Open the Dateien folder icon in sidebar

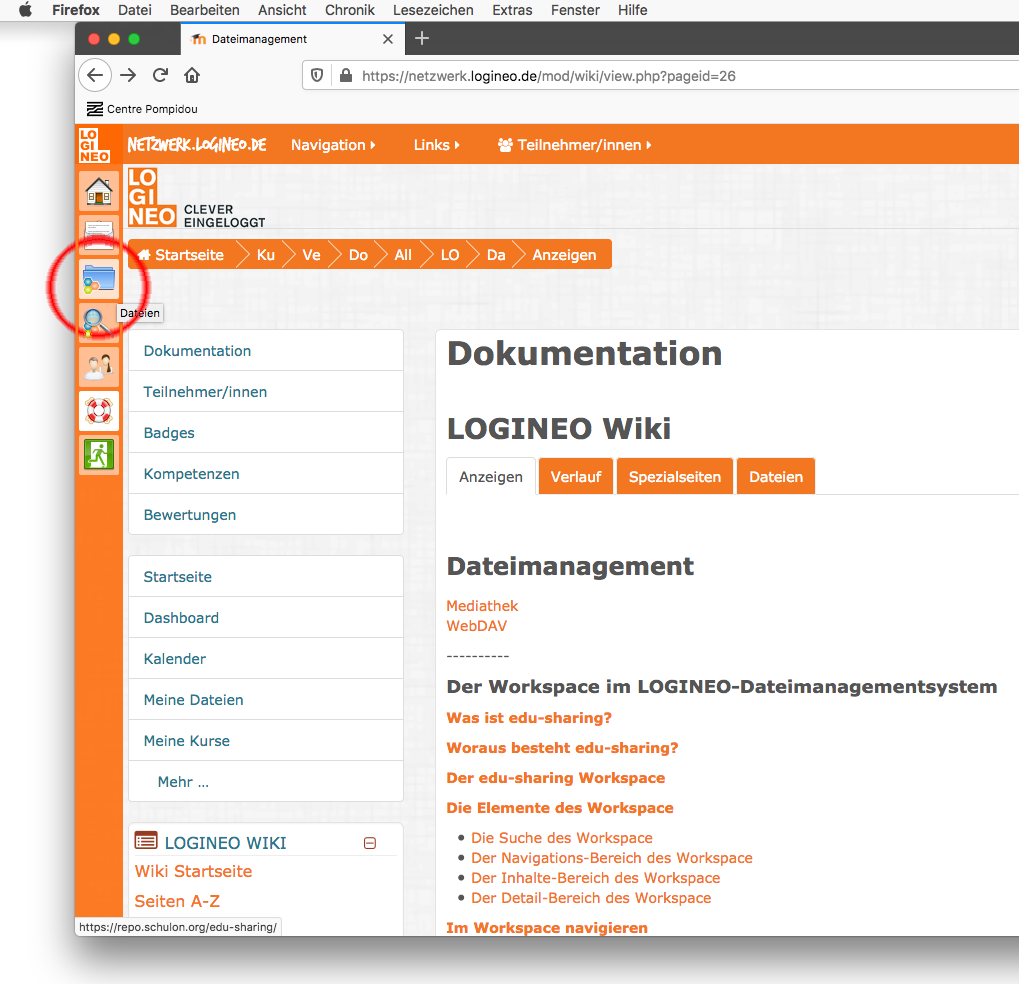pyautogui.click(x=99, y=278)
